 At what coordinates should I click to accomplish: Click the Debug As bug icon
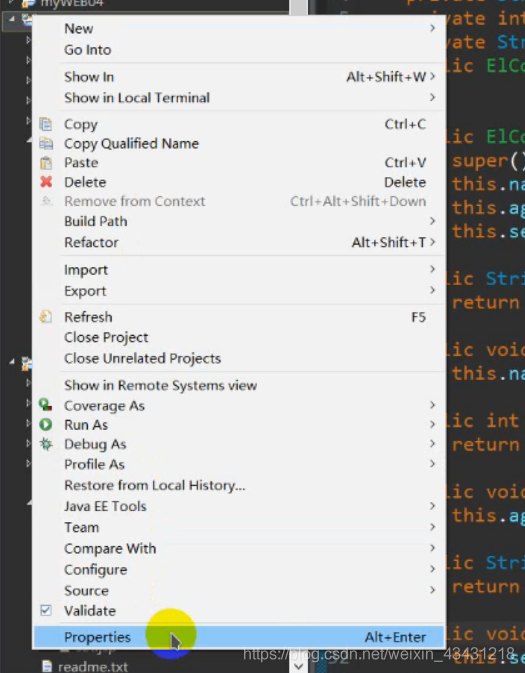point(46,444)
